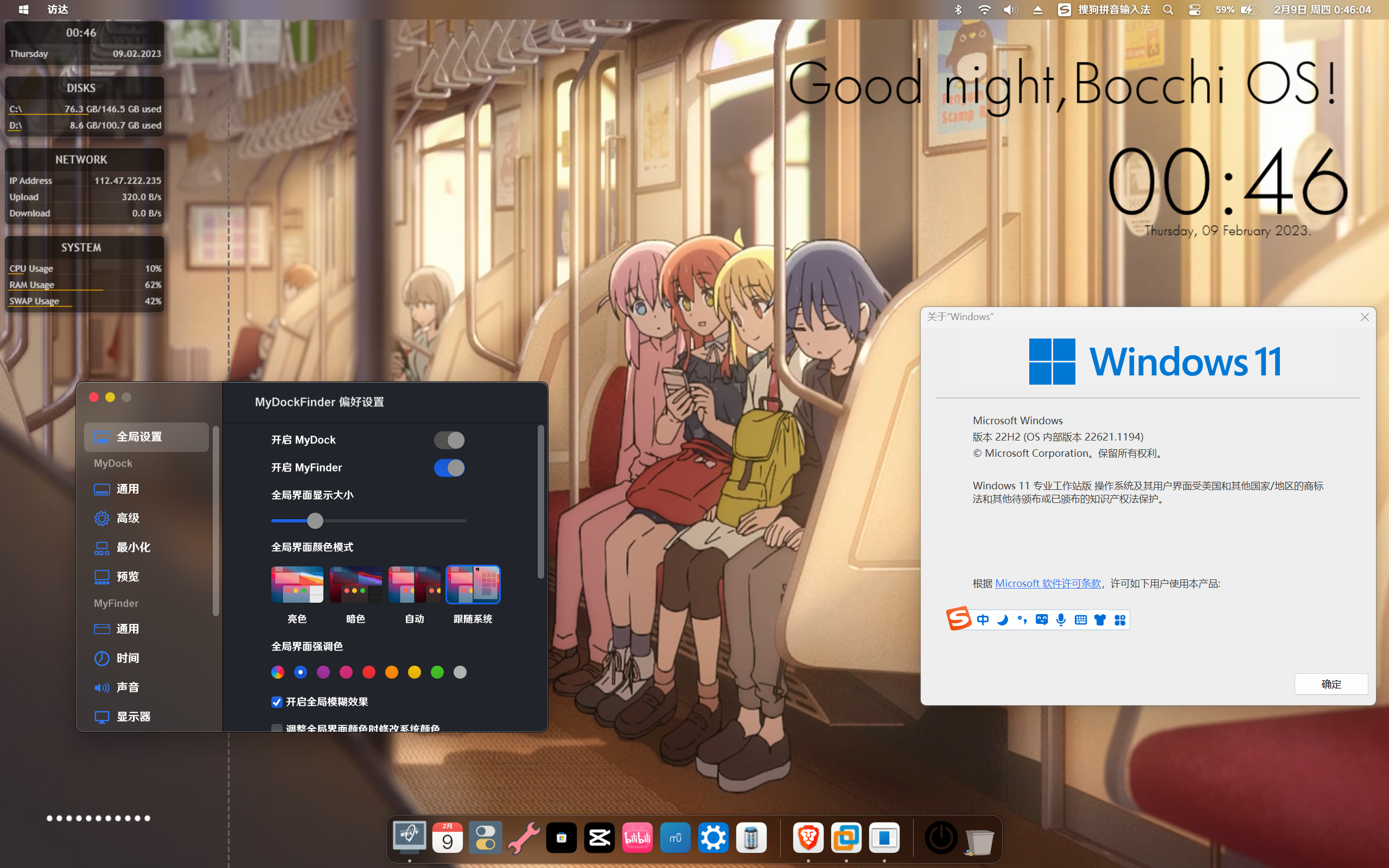Click the moon icon on the Sogou toolbar
Image resolution: width=1389 pixels, height=868 pixels.
pos(1002,620)
